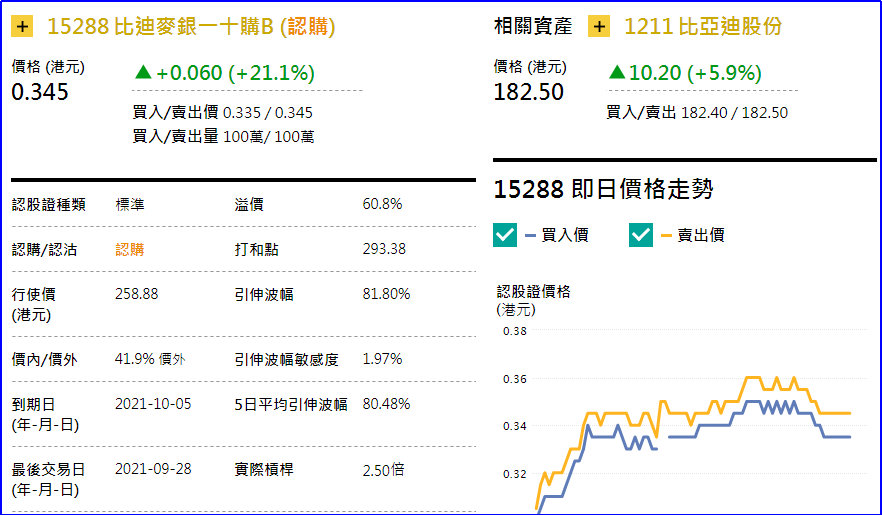Click the bid/ask 0.335 / 0.345 text
The width and height of the screenshot is (882, 515).
point(267,113)
